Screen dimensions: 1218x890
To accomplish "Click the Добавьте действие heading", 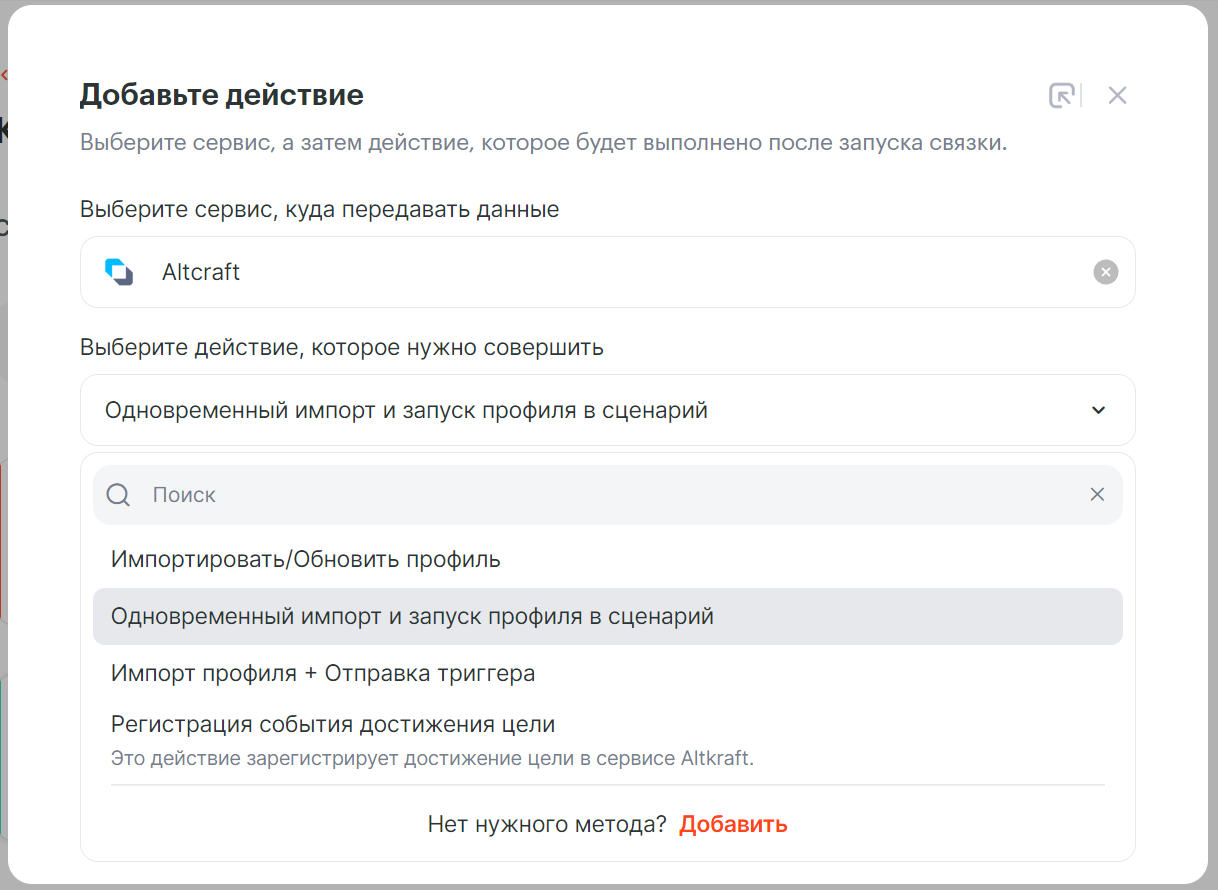I will (221, 95).
